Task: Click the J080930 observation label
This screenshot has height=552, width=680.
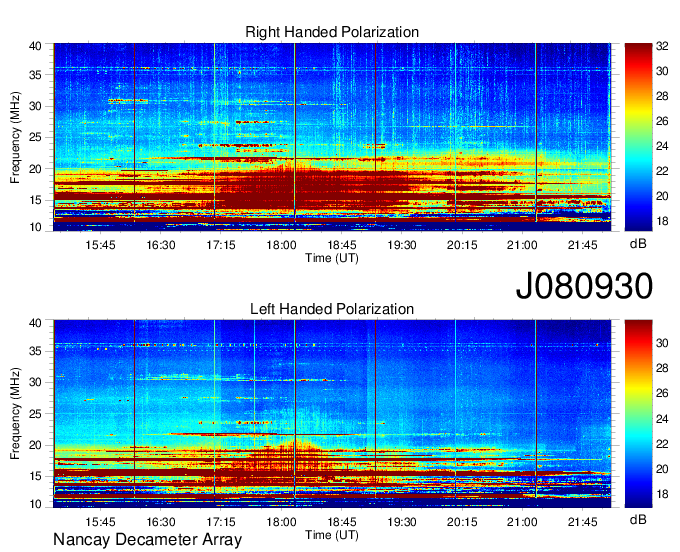Action: [x=584, y=286]
